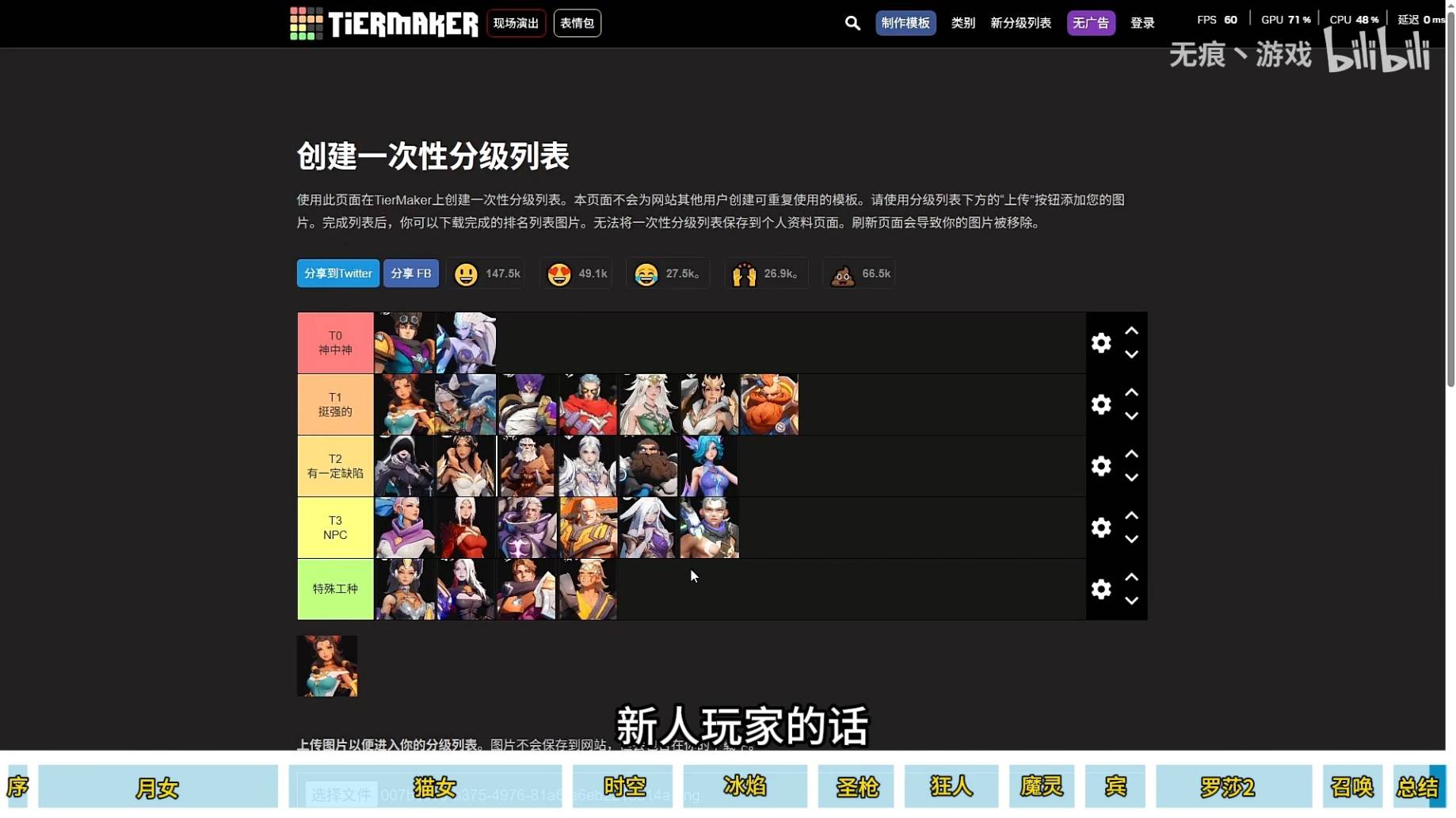The width and height of the screenshot is (1456, 818).
Task: Click the red T0 神中神 tier label
Action: click(335, 342)
